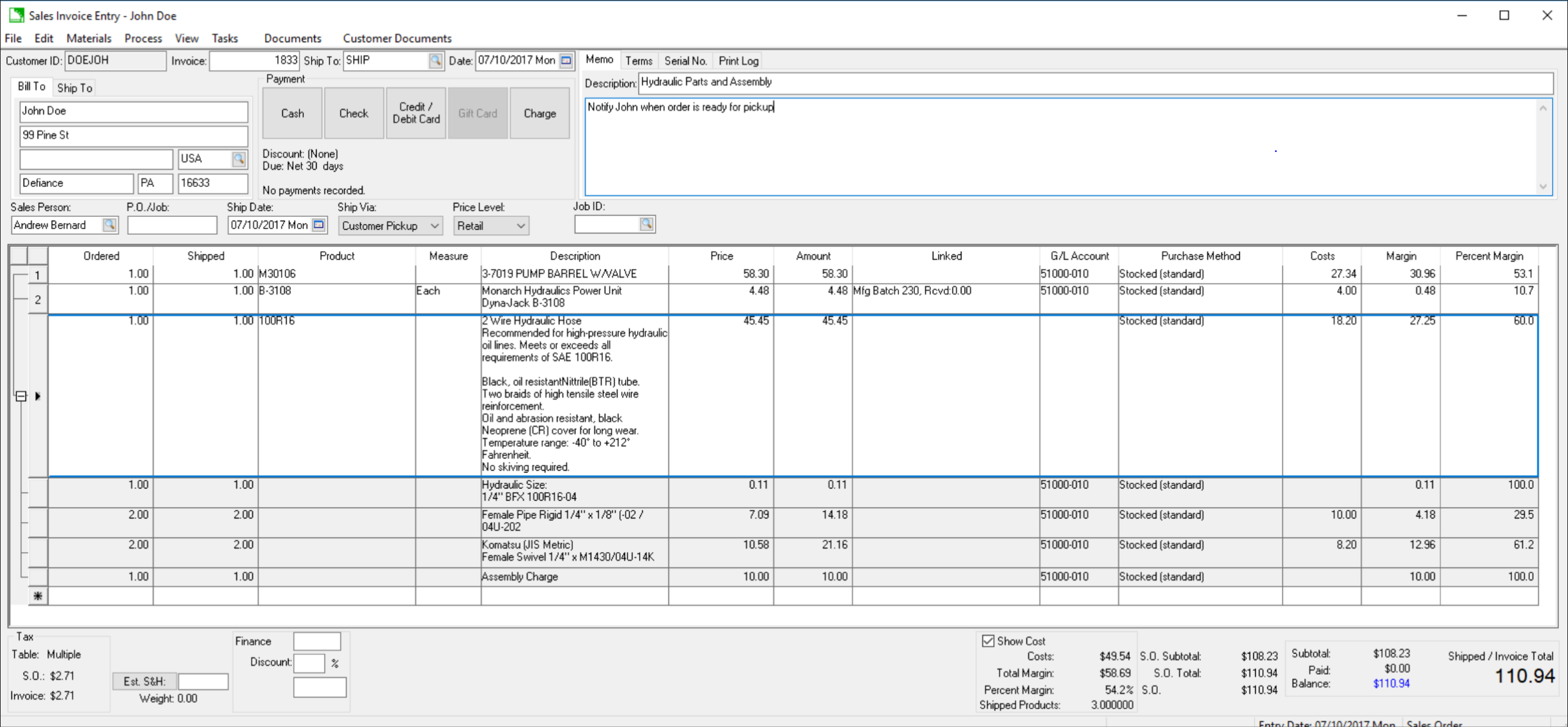Viewport: 1568px width, 727px height.
Task: Click Mfg Batch 230 linked cell
Action: (946, 298)
